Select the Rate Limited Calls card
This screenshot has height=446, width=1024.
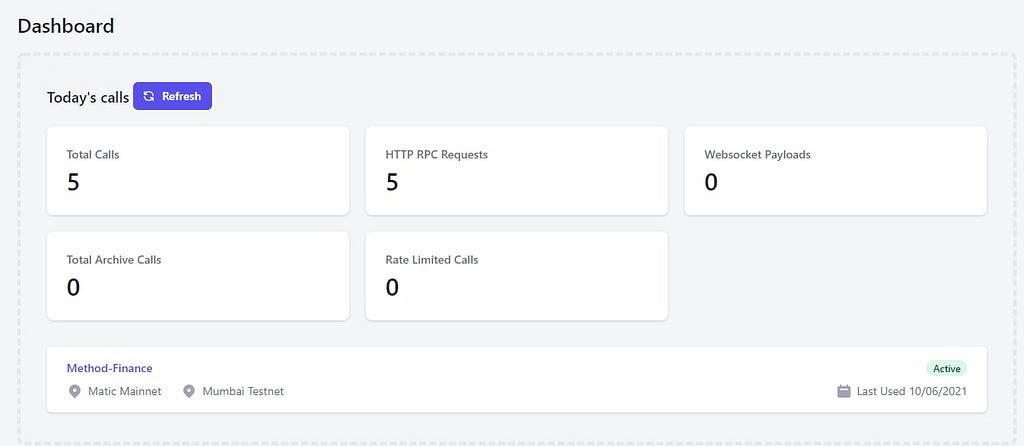click(x=517, y=276)
